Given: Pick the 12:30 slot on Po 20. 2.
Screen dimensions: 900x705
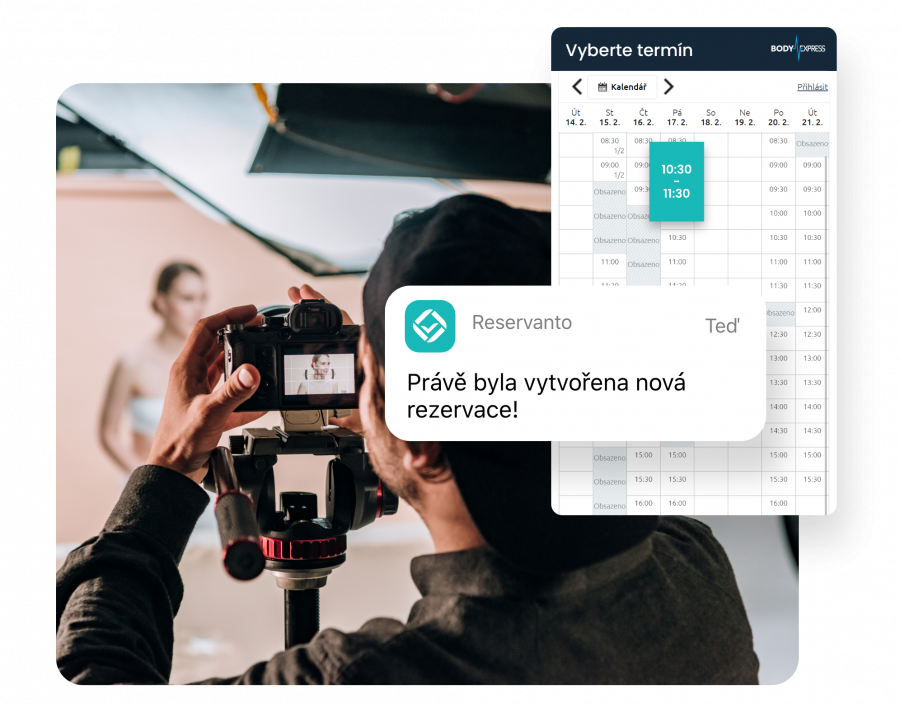Looking at the screenshot, I should click(778, 334).
